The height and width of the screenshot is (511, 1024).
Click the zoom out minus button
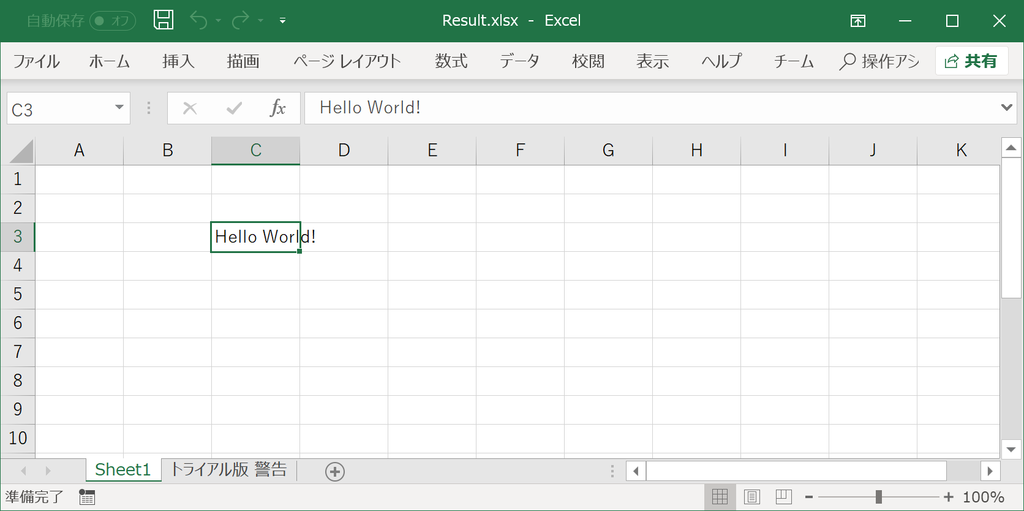[x=809, y=497]
